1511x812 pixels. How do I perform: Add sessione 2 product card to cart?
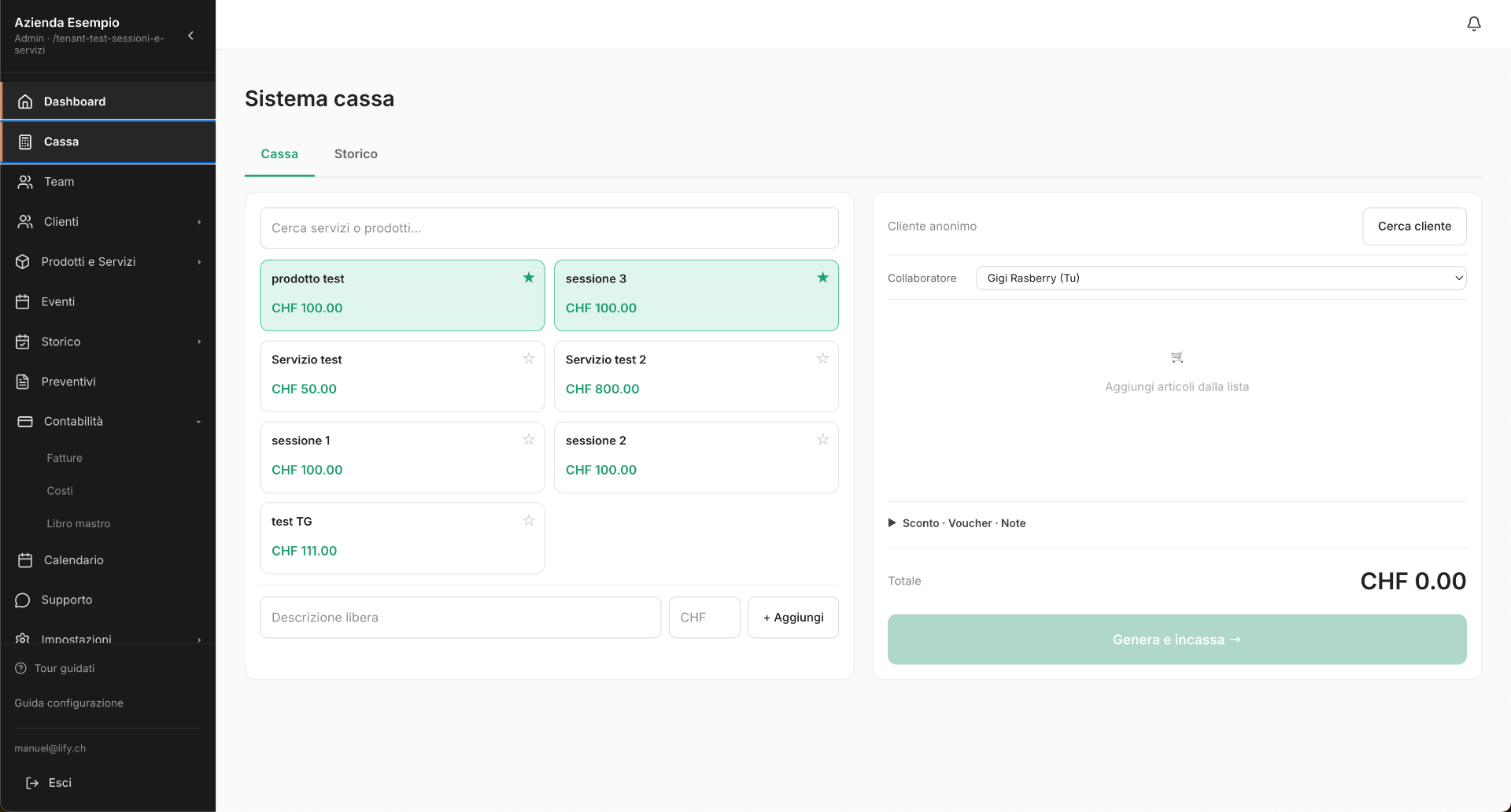pyautogui.click(x=696, y=457)
